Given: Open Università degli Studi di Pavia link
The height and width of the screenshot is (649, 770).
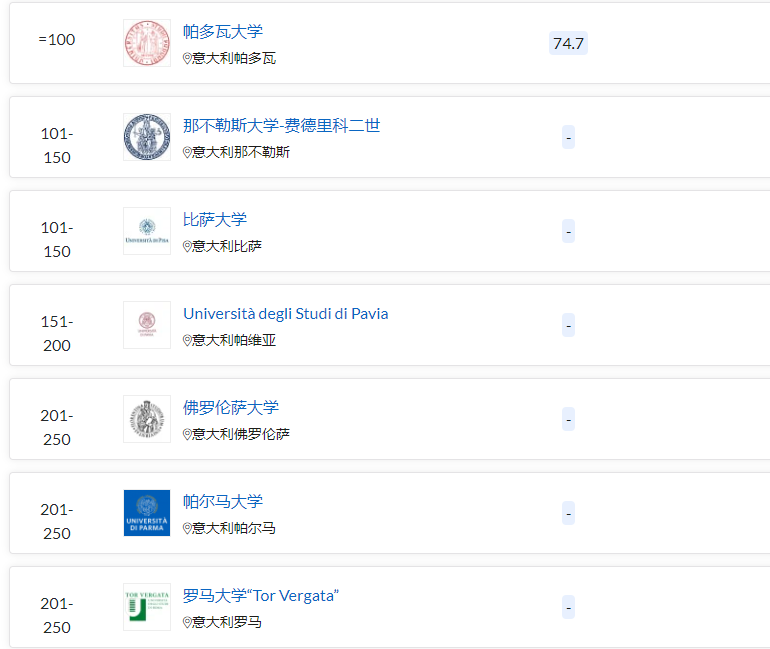Looking at the screenshot, I should [285, 314].
